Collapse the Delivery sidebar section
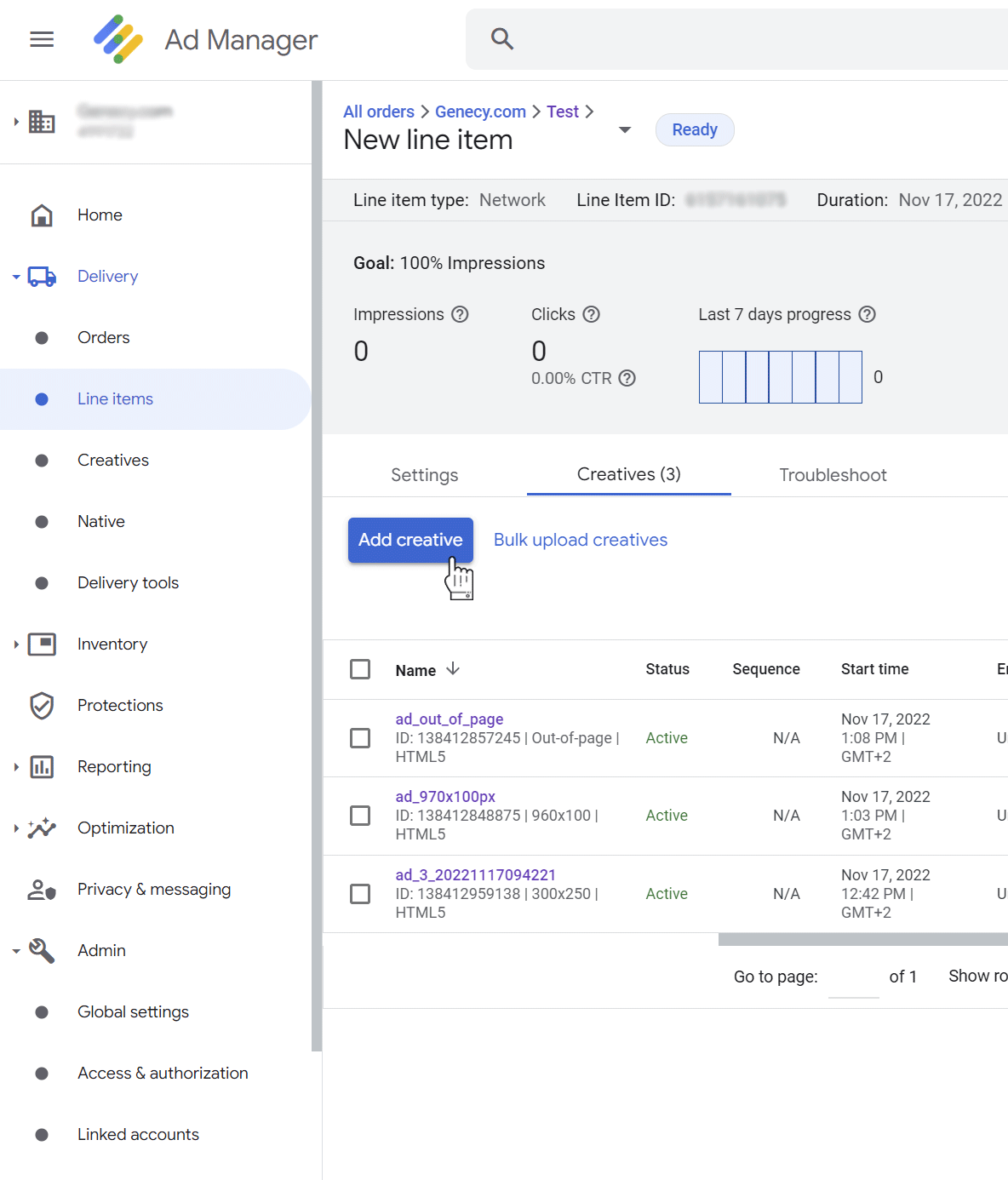This screenshot has height=1180, width=1008. click(x=14, y=276)
